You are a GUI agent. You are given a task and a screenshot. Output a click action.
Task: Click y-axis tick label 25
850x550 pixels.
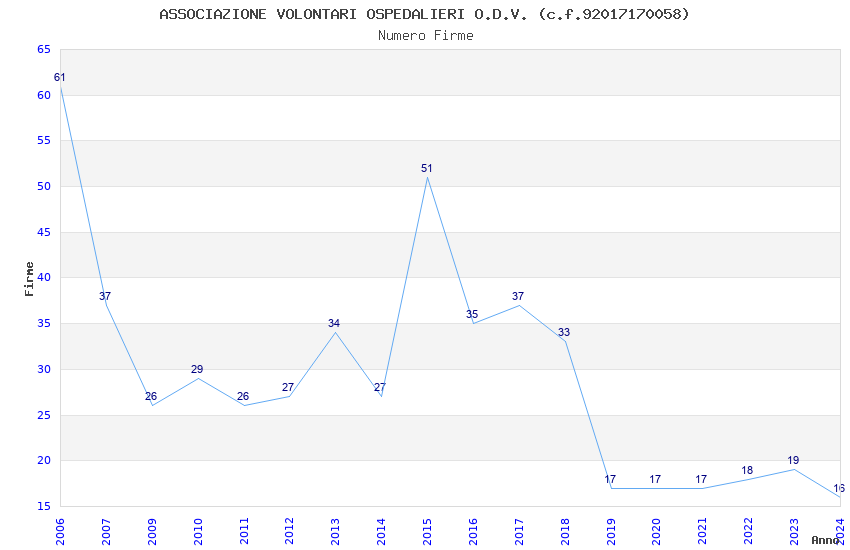(44, 415)
